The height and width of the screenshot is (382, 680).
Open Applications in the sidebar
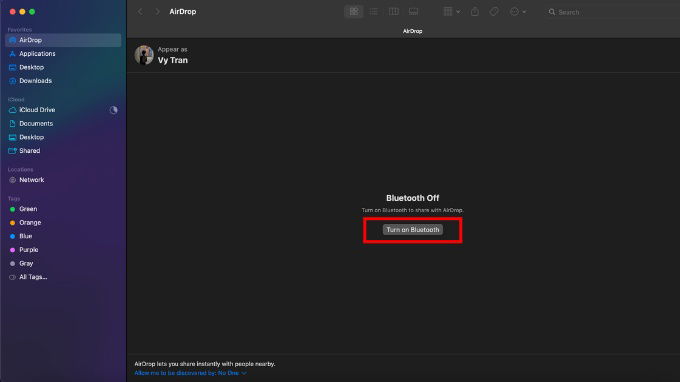pyautogui.click(x=63, y=54)
